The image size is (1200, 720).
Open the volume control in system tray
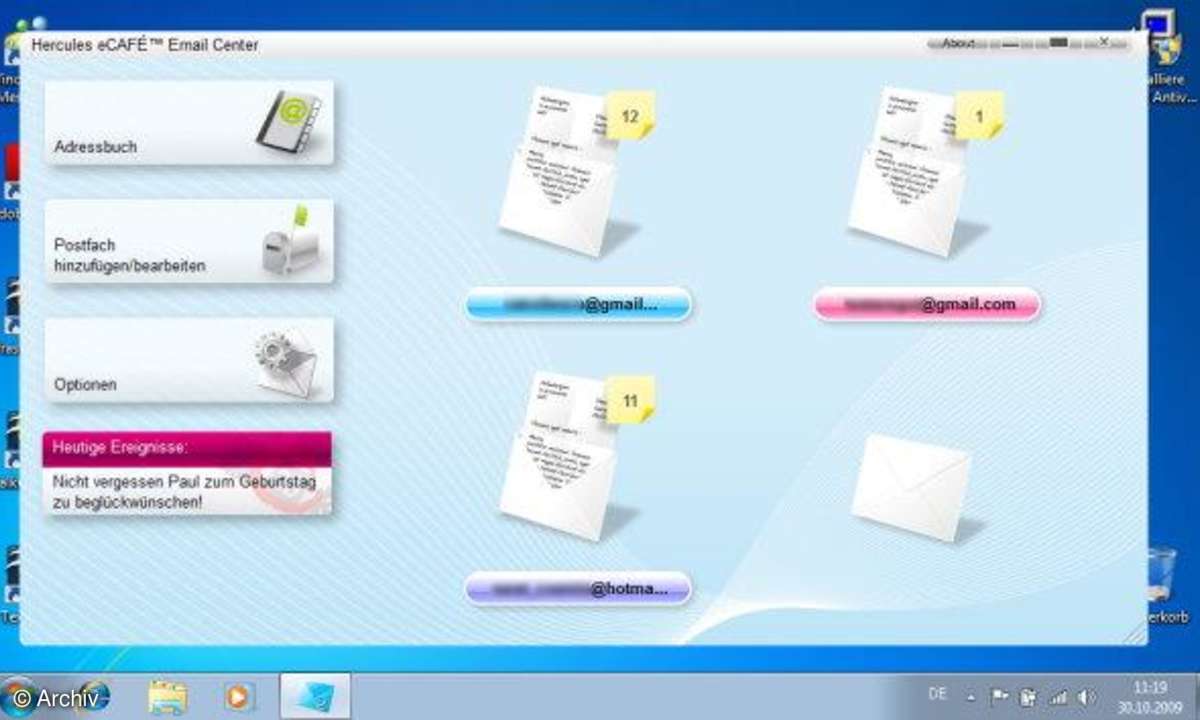tap(1087, 697)
